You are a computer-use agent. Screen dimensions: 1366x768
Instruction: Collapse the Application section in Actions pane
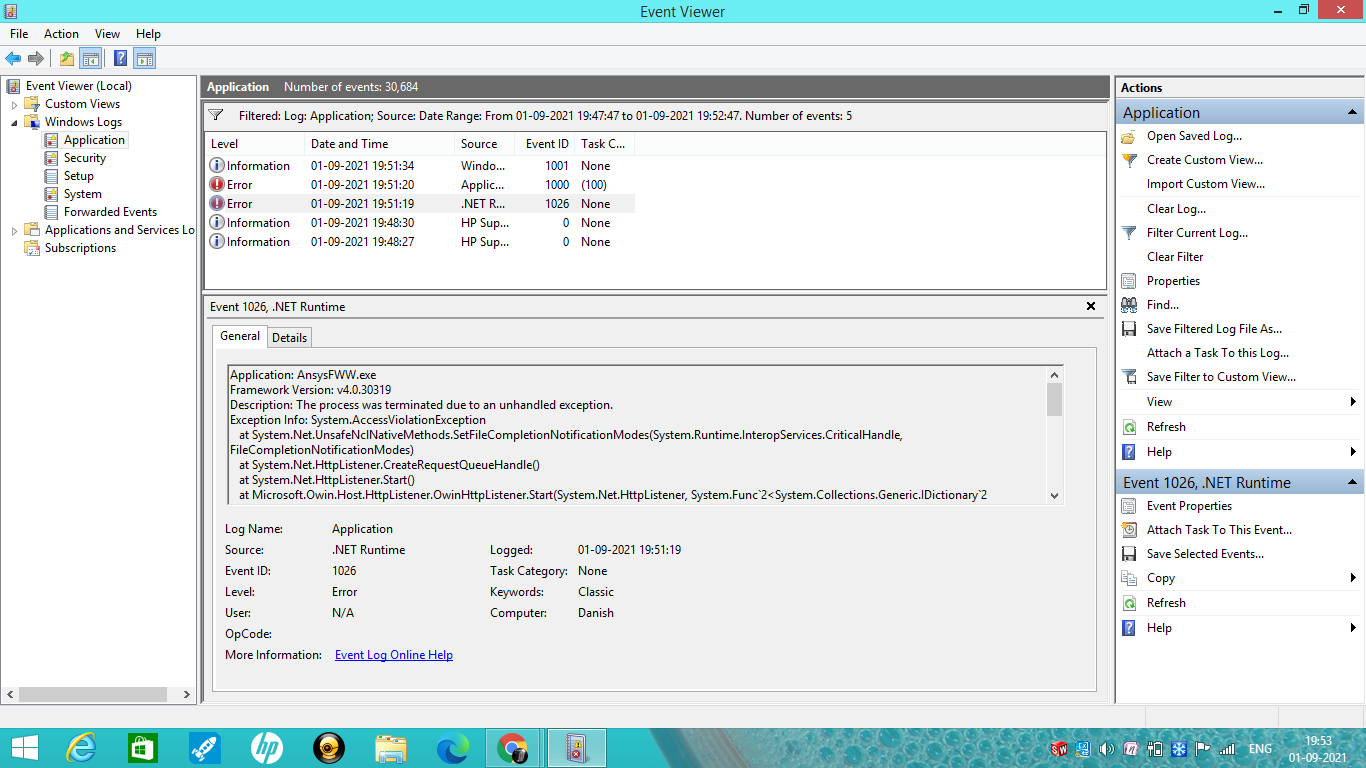point(1353,113)
